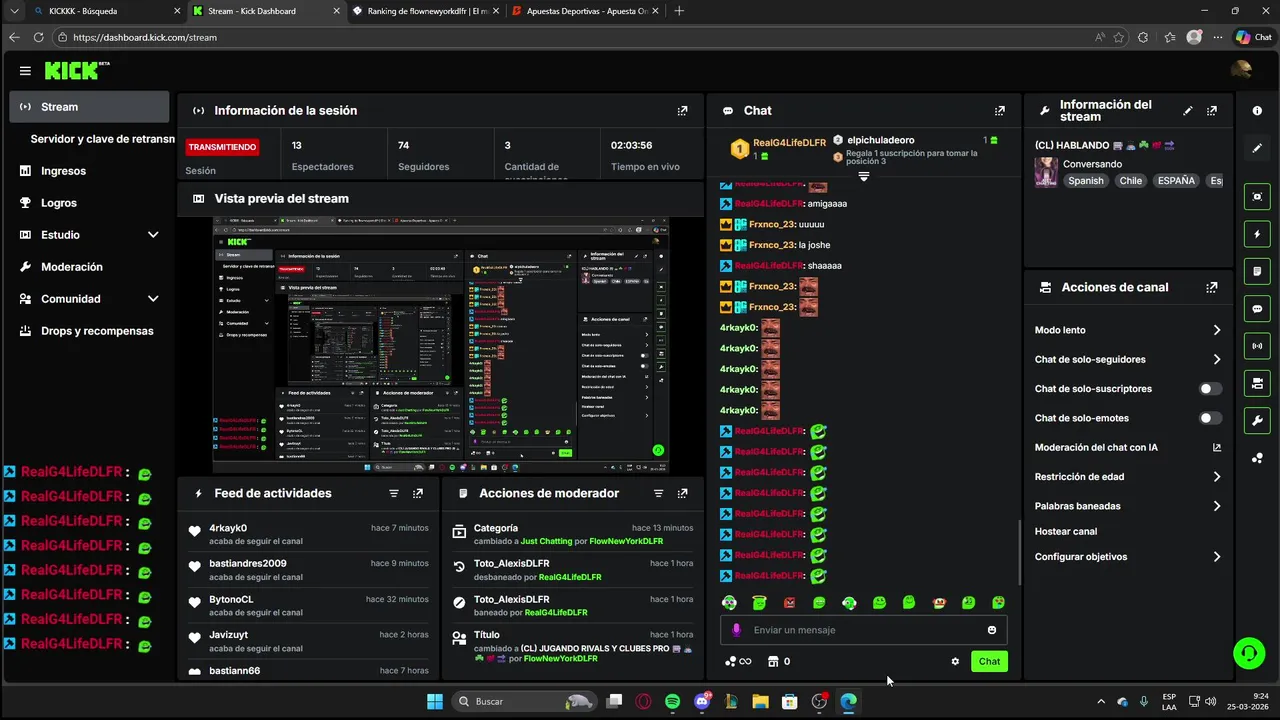This screenshot has height=720, width=1280.
Task: Open the Acciones de moderador filter icon
Action: pyautogui.click(x=658, y=493)
